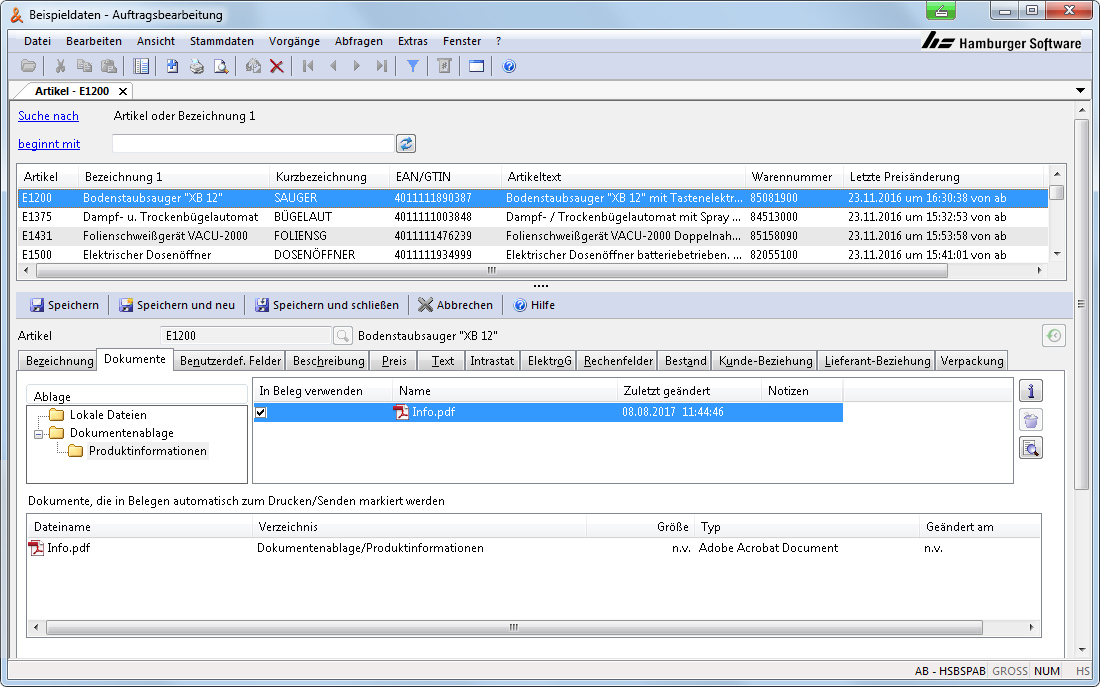Click the Hilfe button

[535, 305]
